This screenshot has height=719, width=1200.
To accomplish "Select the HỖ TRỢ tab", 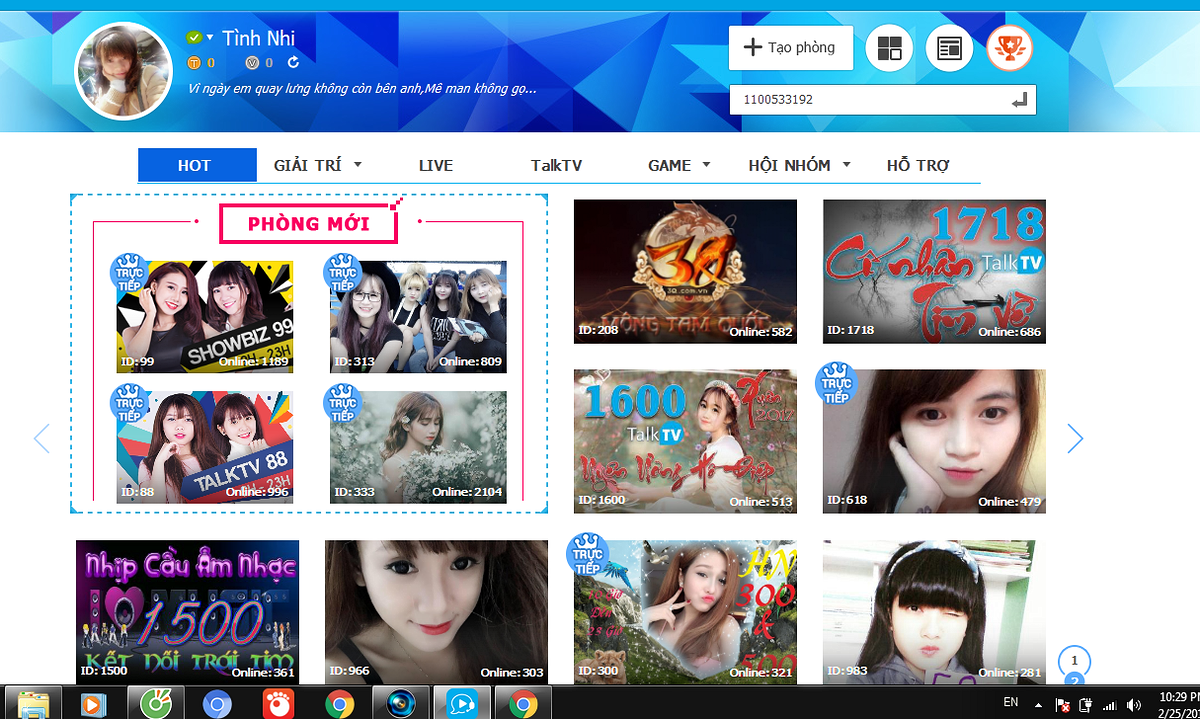I will tap(918, 165).
